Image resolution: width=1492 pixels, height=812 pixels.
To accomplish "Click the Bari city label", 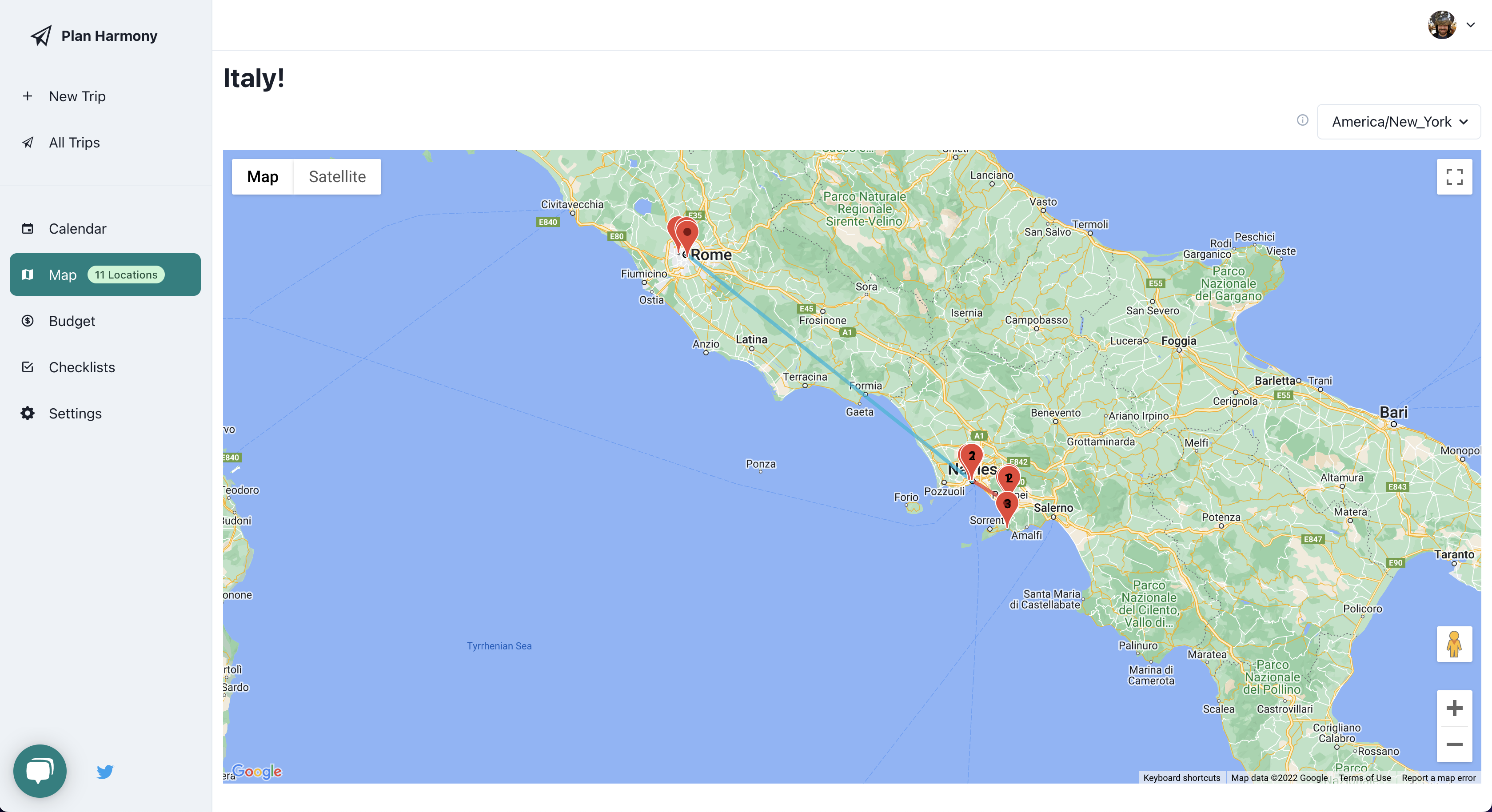I will pyautogui.click(x=1393, y=412).
